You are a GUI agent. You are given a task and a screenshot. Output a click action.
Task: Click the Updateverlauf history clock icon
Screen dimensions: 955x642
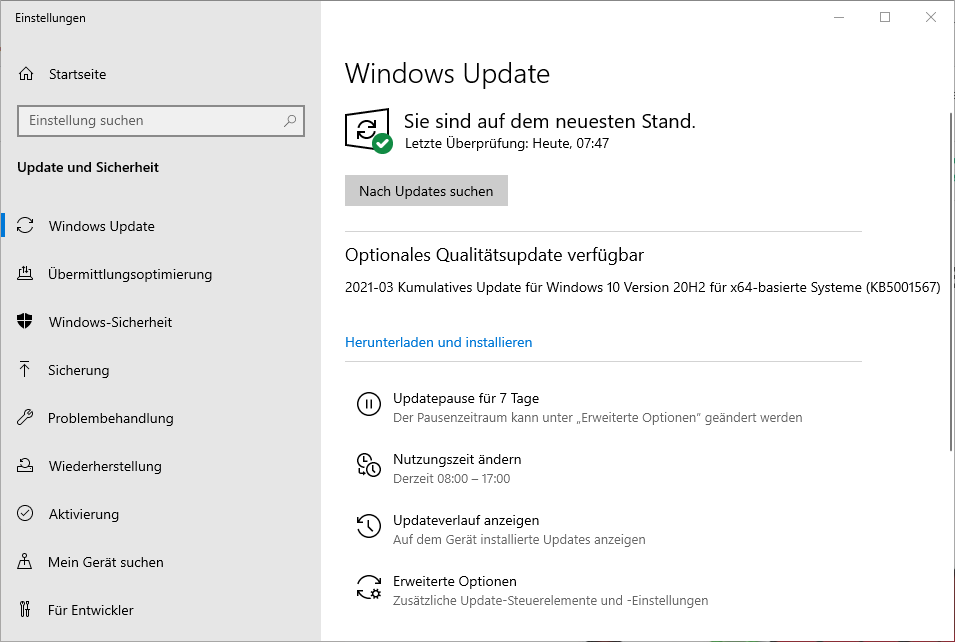tap(369, 526)
